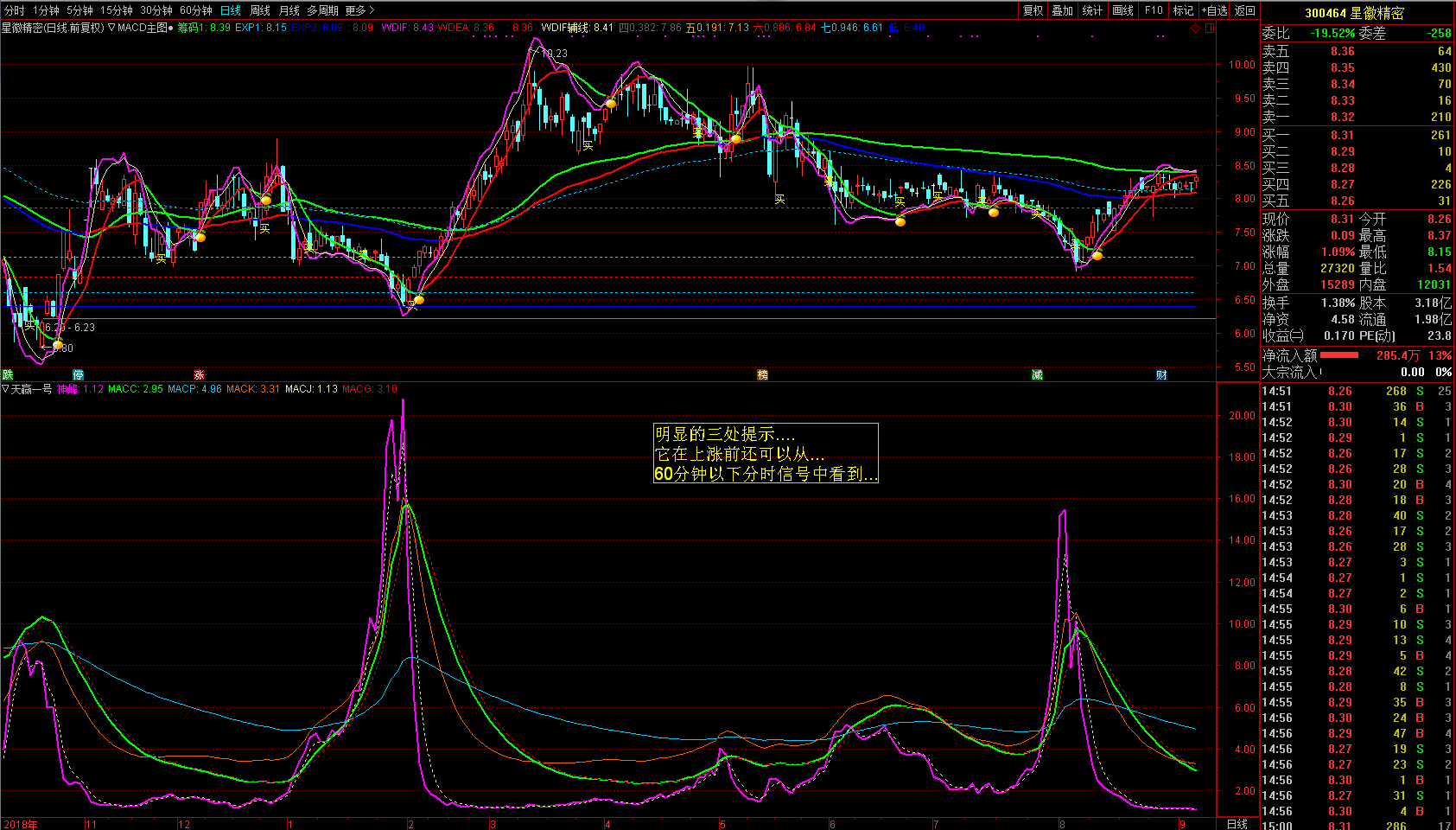Click the 停 marker icon at the chart bottom
Screen dimensions: 1456x830
pyautogui.click(x=79, y=375)
